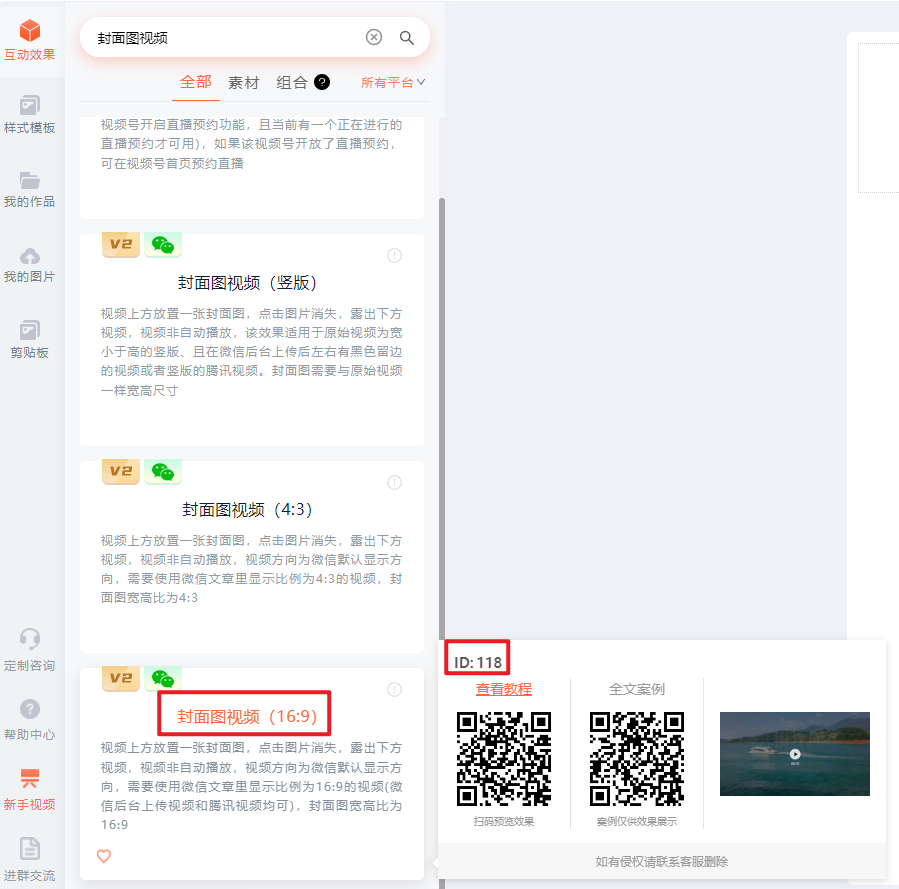Click V2 badge on 封面图视频（4:3） card
Viewport: 899px width, 889px height.
(121, 471)
